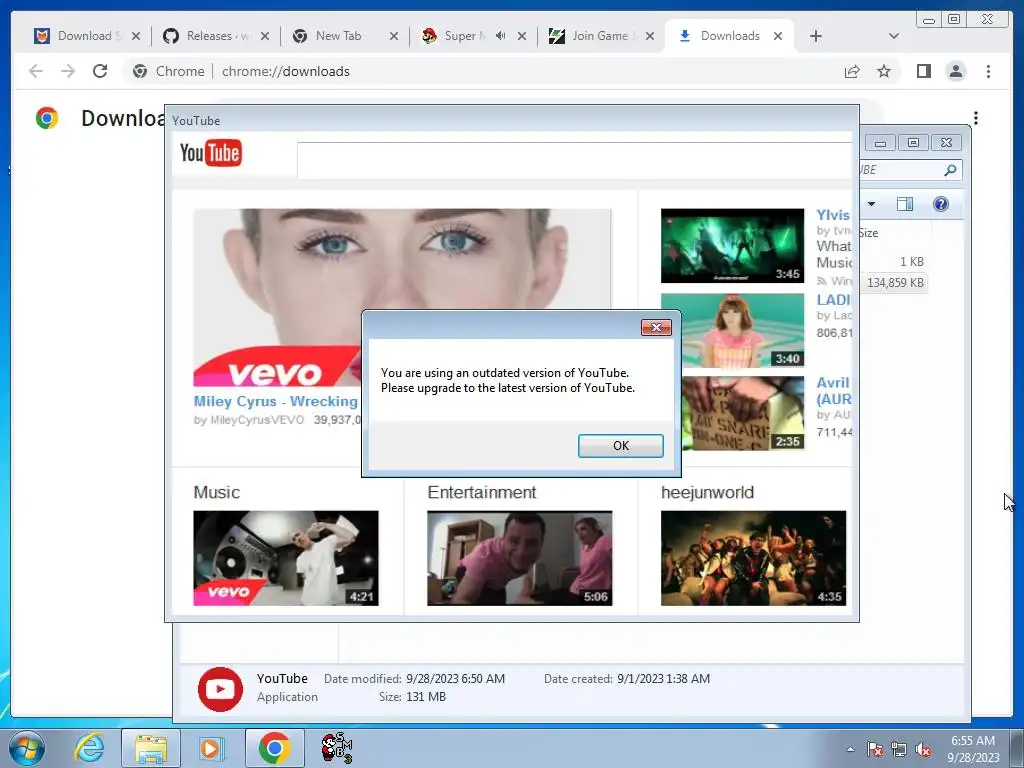Focus the YouTube search input field
Image resolution: width=1024 pixels, height=768 pixels.
coord(575,159)
